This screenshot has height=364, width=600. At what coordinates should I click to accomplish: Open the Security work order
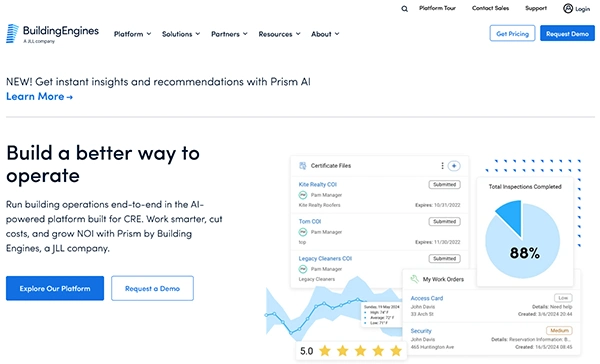(x=421, y=331)
